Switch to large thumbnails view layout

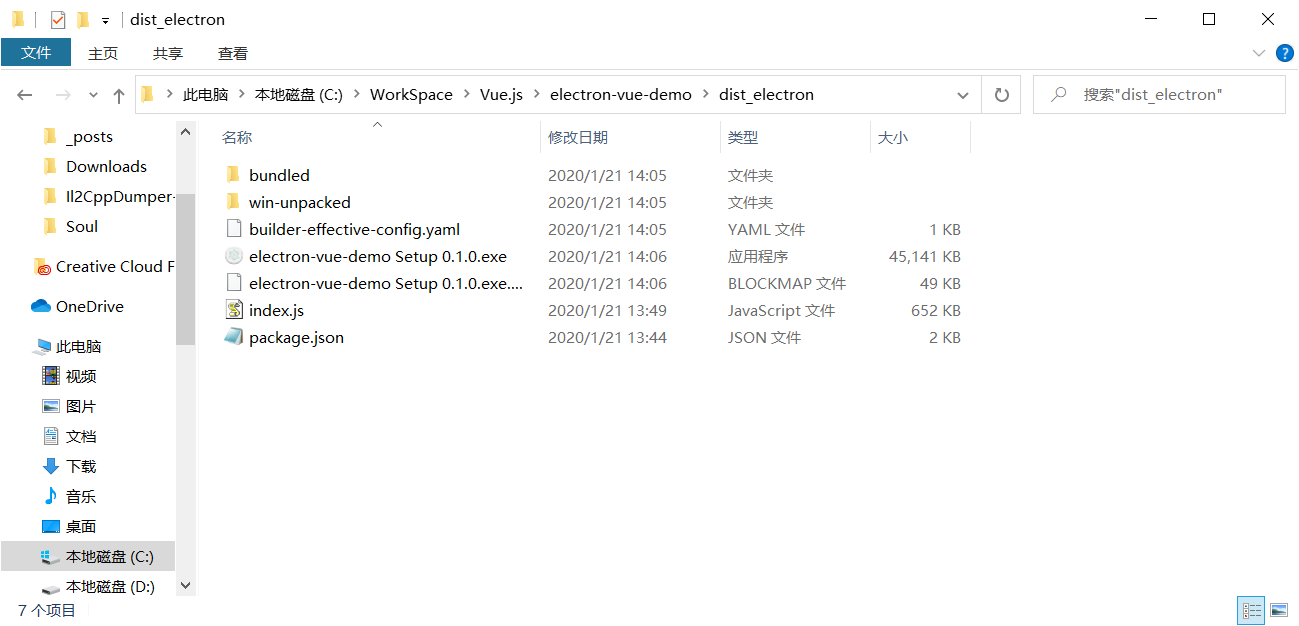pyautogui.click(x=1279, y=610)
